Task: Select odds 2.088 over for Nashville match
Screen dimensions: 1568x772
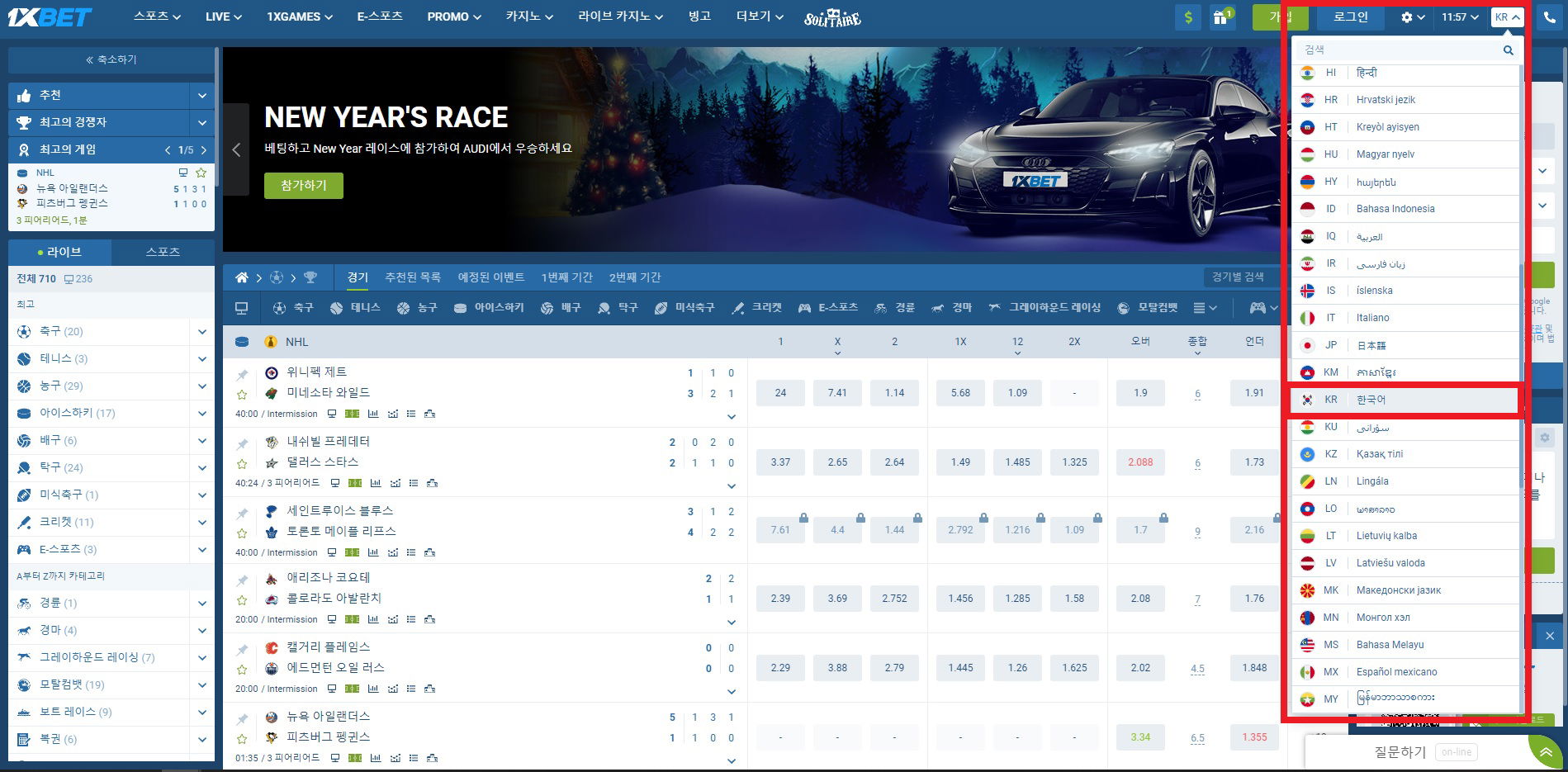Action: click(x=1140, y=462)
